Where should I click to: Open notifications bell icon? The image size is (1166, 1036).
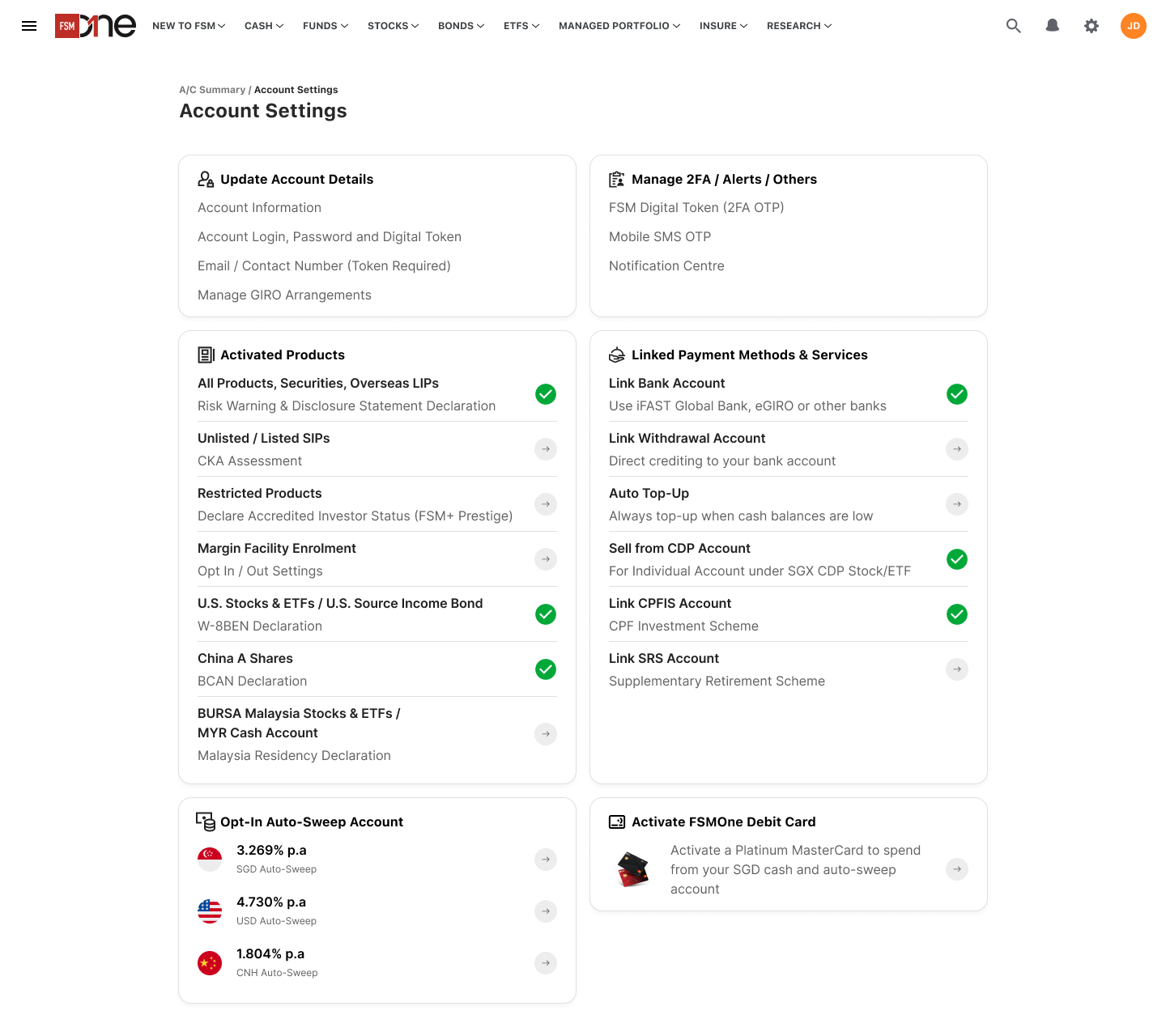[1052, 26]
